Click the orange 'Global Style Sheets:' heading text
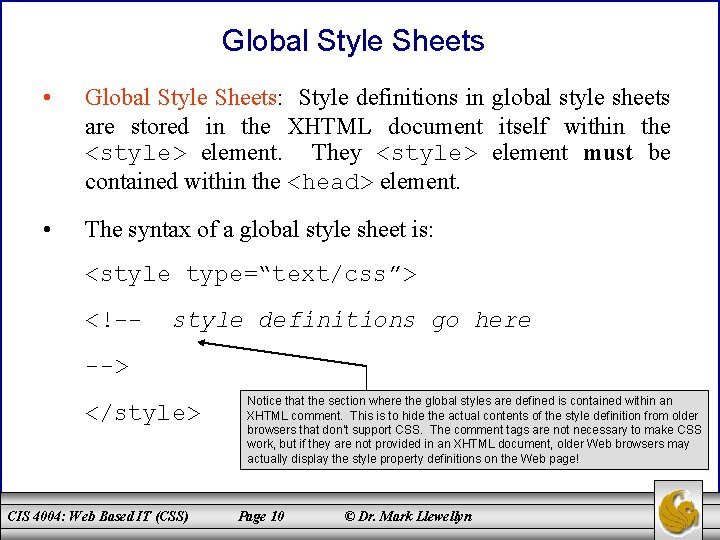Image resolution: width=720 pixels, height=540 pixels. (183, 98)
